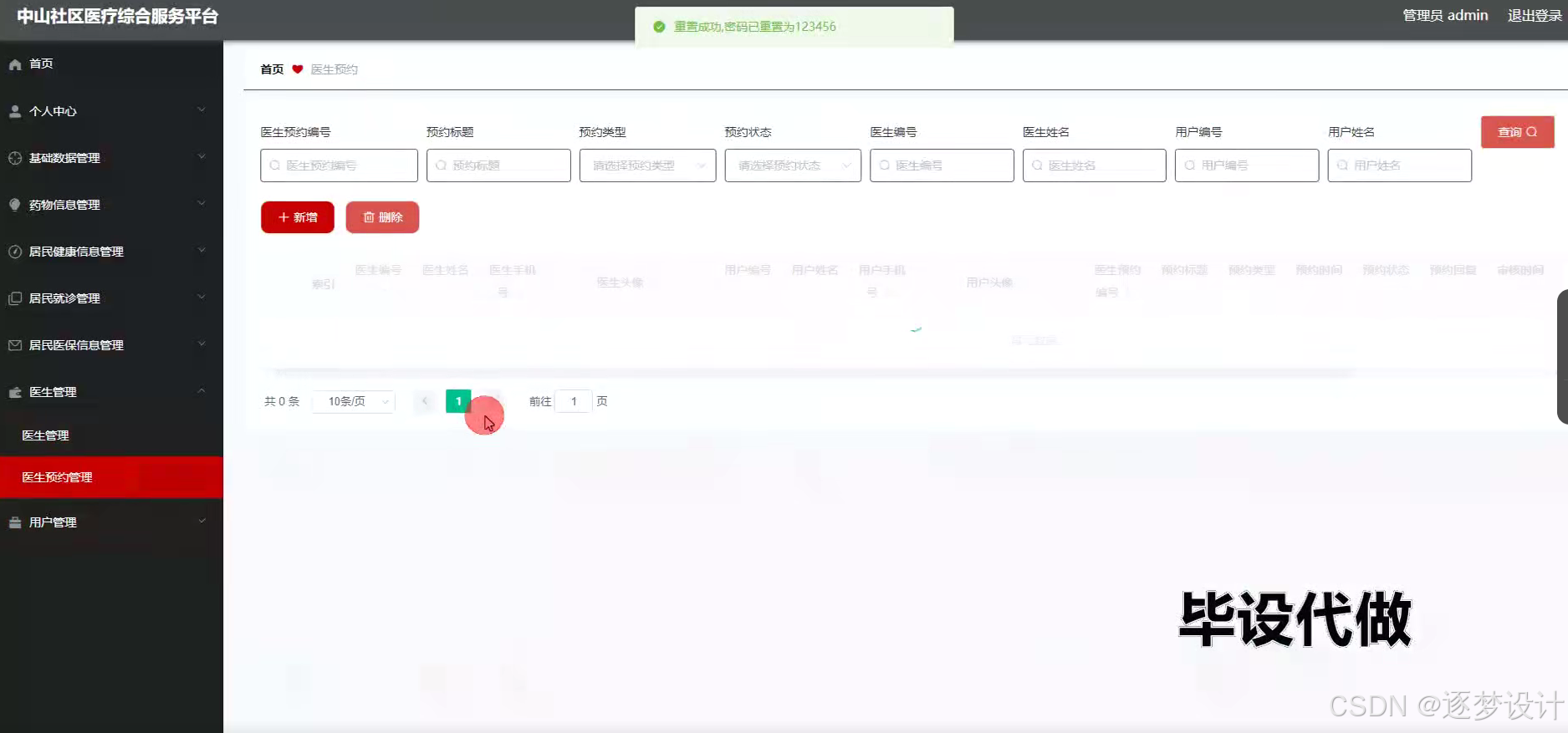
Task: Open 个人中心 menu label
Action: pos(53,111)
